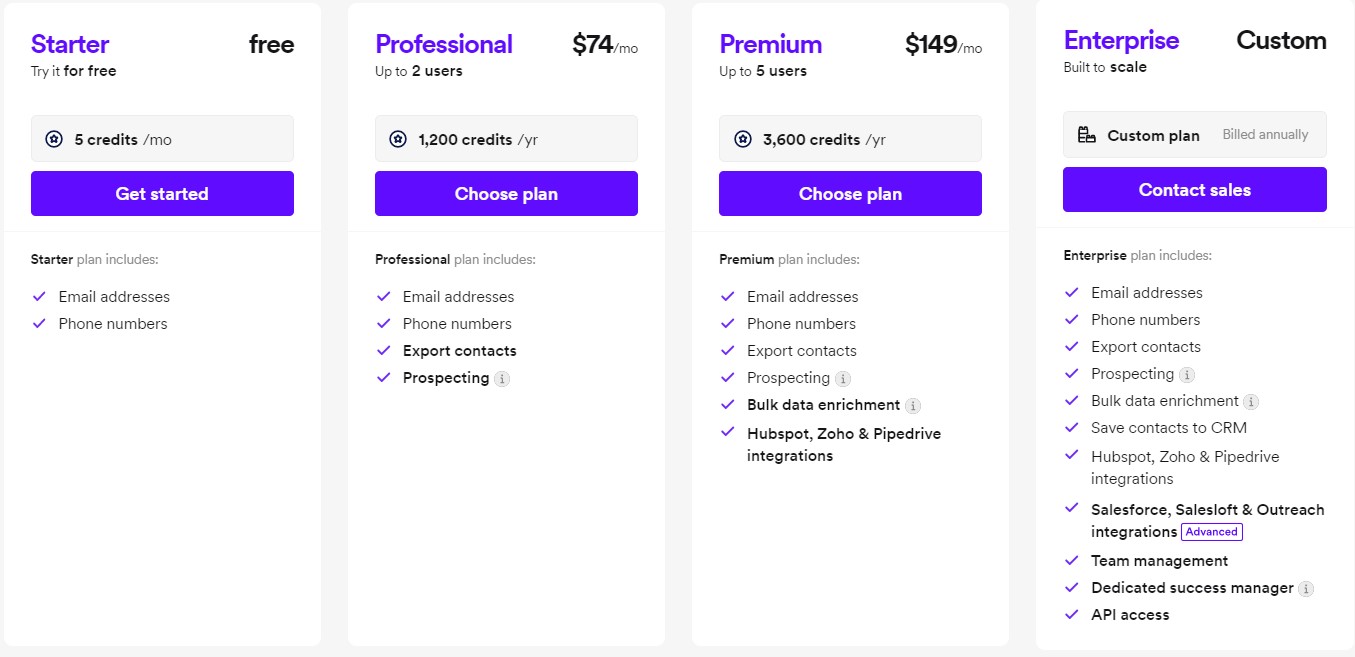Viewport: 1355px width, 657px height.
Task: Click info icon next to Dedicated success manager
Action: (1306, 589)
